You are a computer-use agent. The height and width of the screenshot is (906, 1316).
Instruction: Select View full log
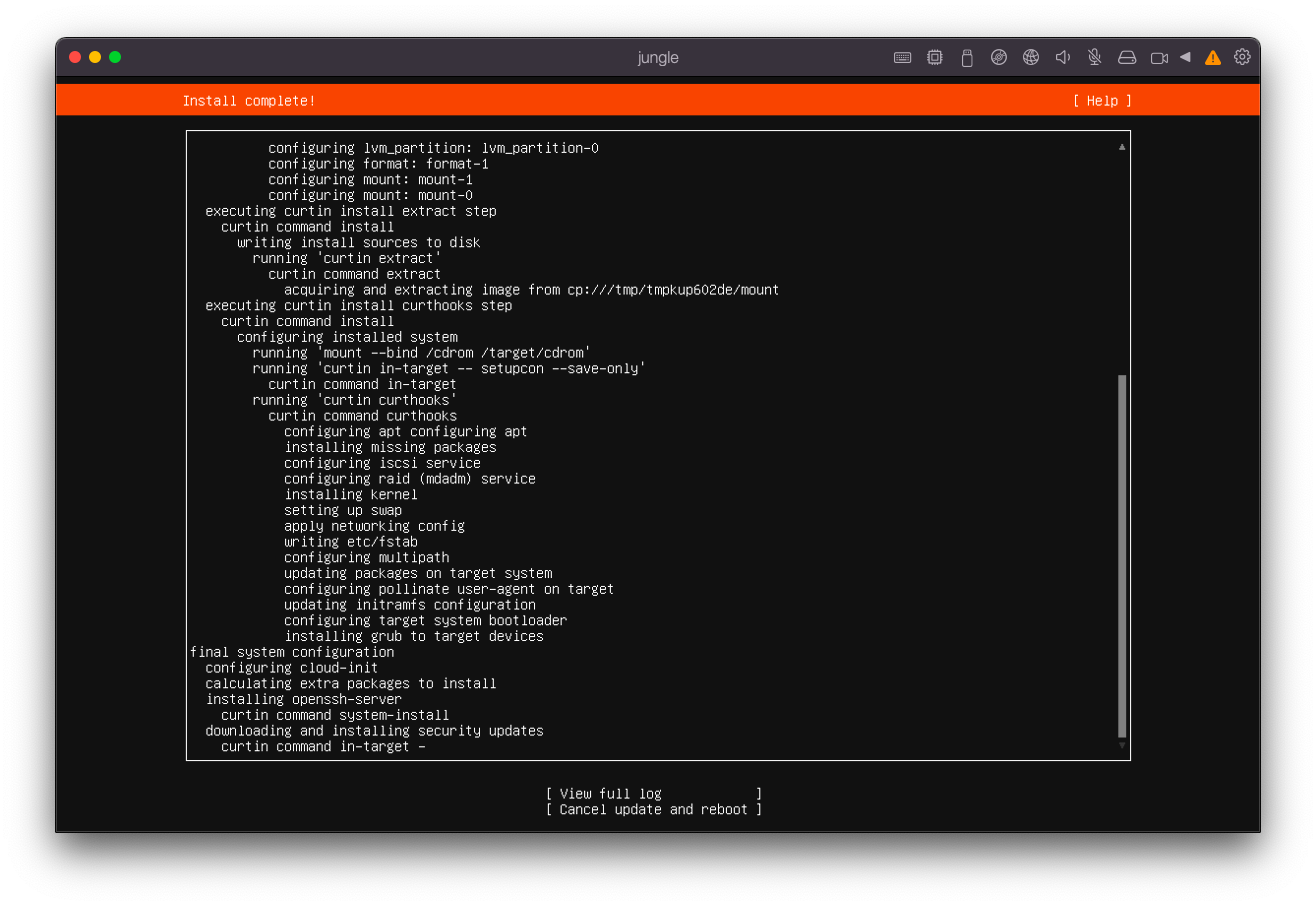click(654, 794)
